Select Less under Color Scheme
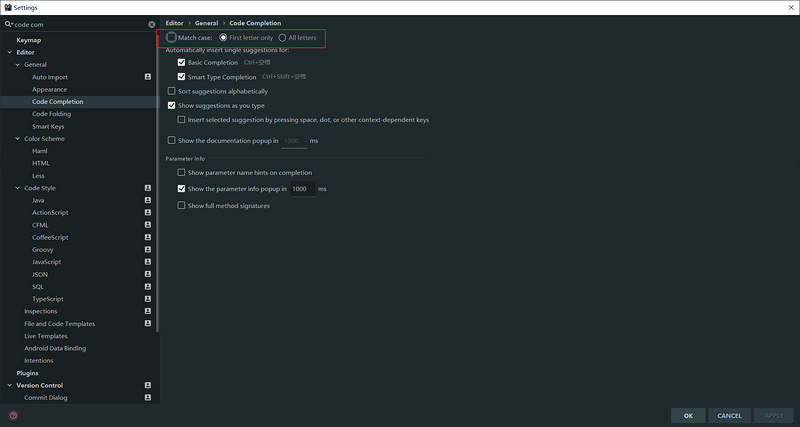The height and width of the screenshot is (427, 800). pos(38,175)
